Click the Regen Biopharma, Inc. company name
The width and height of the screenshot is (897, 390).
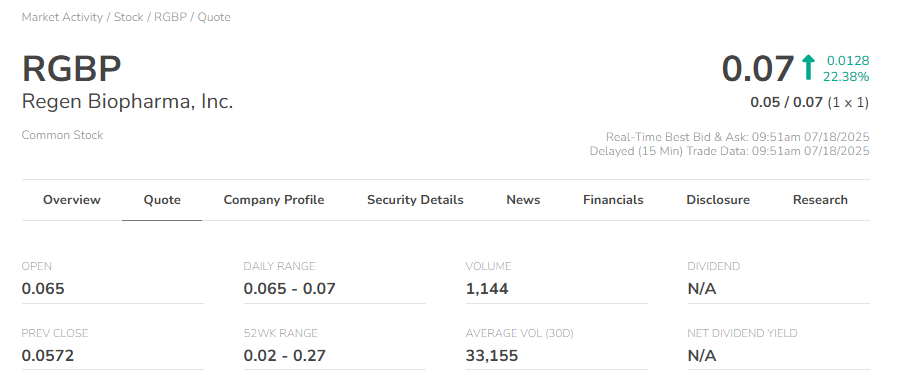(128, 102)
